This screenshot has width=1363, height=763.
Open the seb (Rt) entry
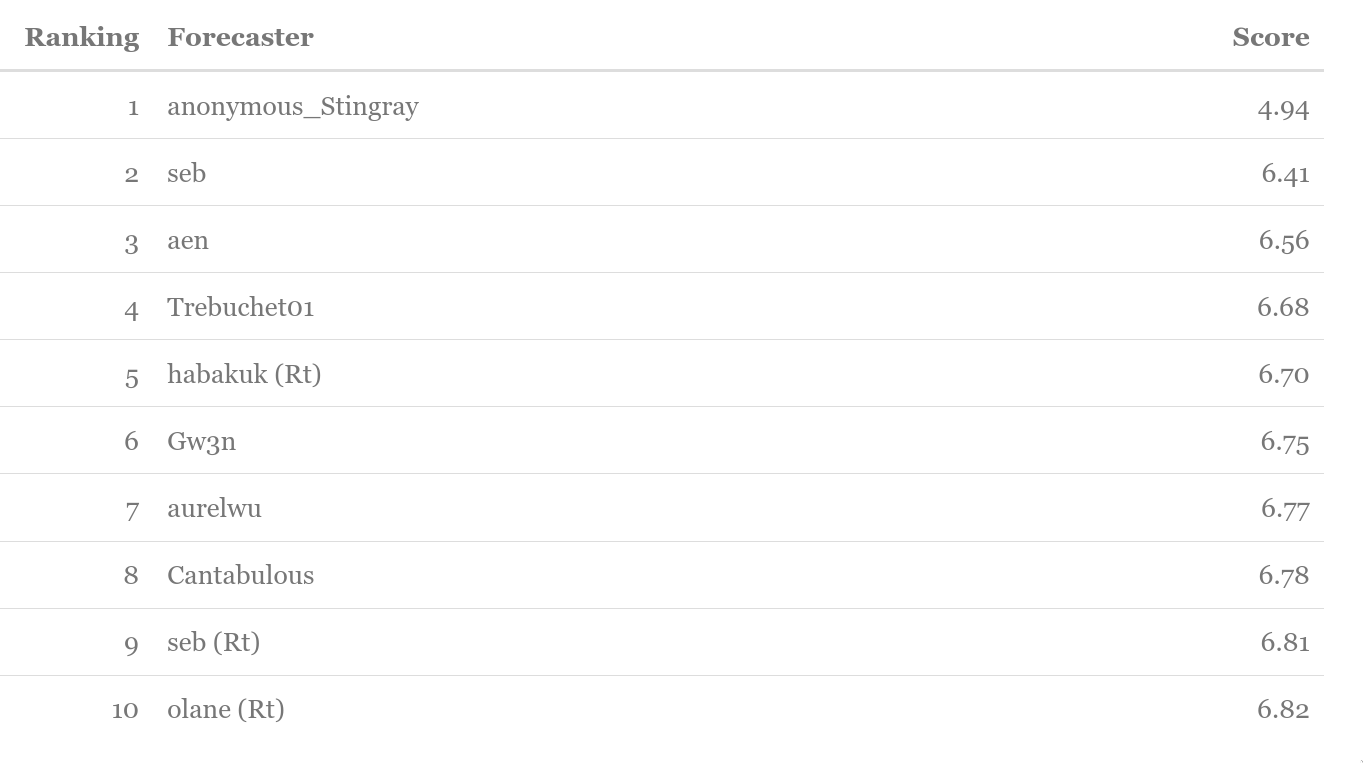point(214,642)
